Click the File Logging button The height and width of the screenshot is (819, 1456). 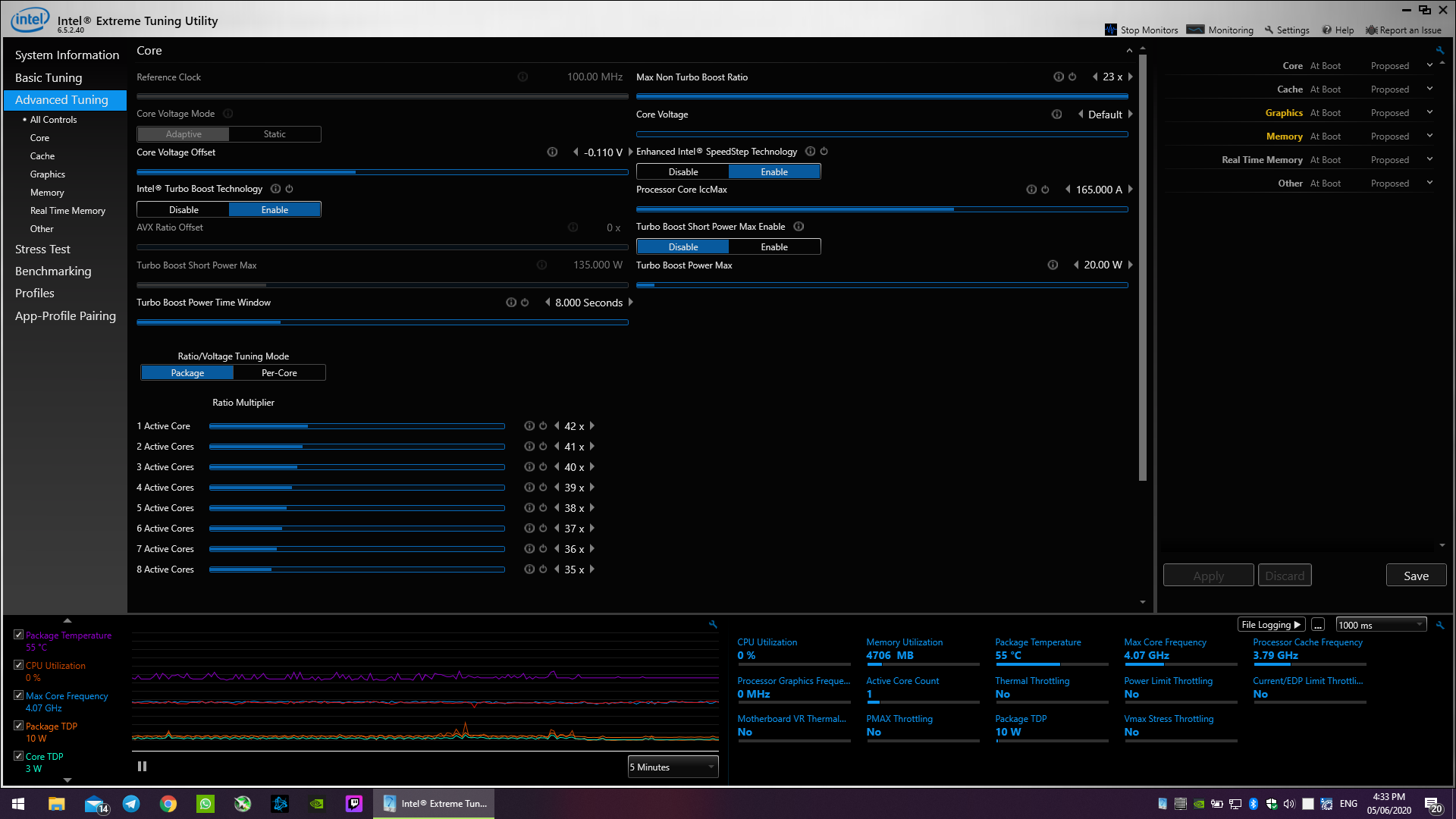(1271, 625)
